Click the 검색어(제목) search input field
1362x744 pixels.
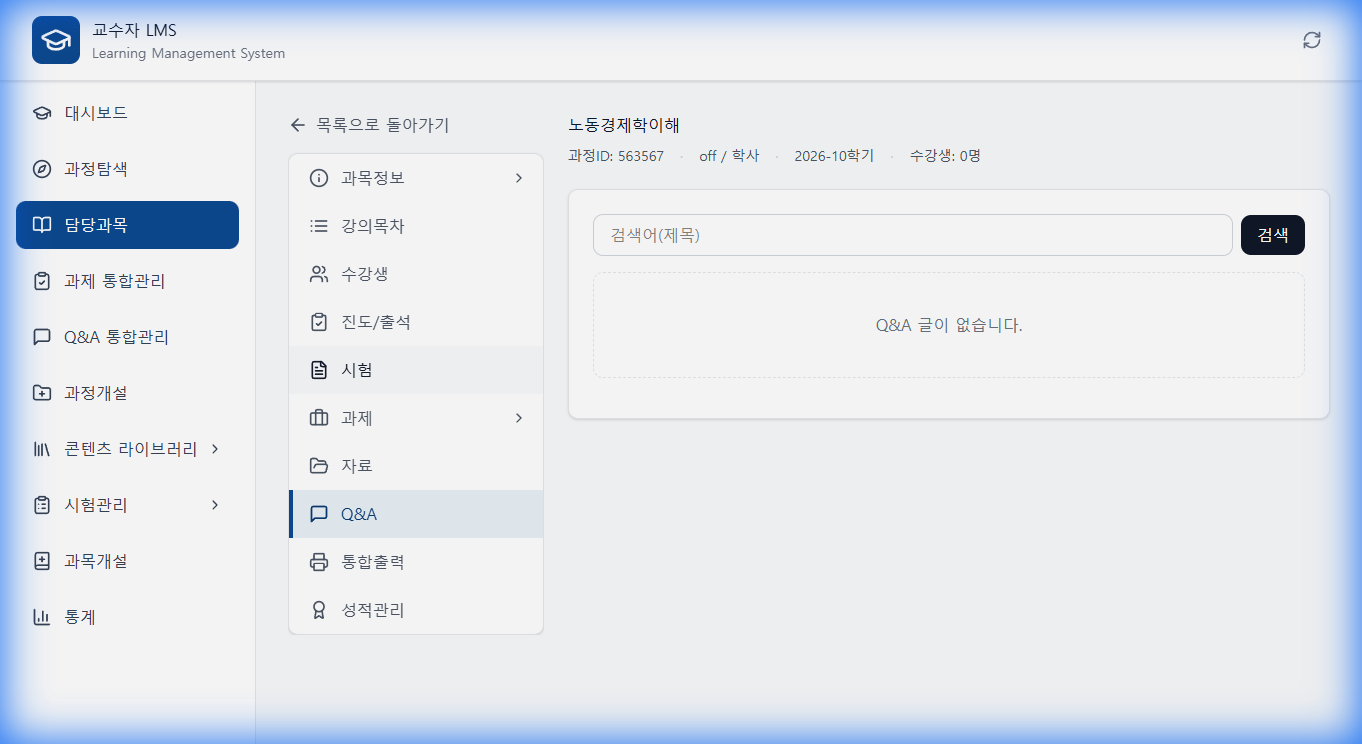click(x=912, y=235)
